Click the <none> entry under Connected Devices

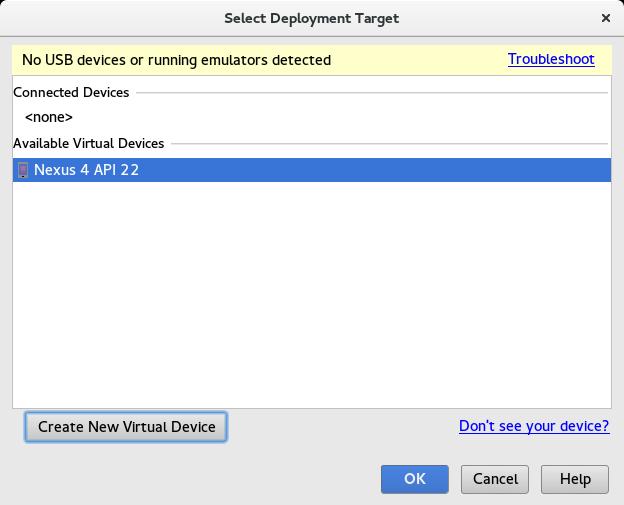tap(49, 117)
